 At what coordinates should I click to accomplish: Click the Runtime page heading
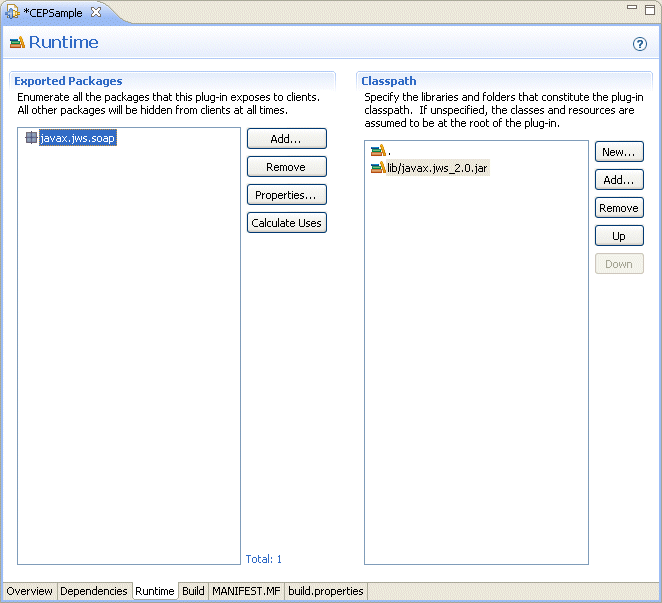[x=64, y=42]
